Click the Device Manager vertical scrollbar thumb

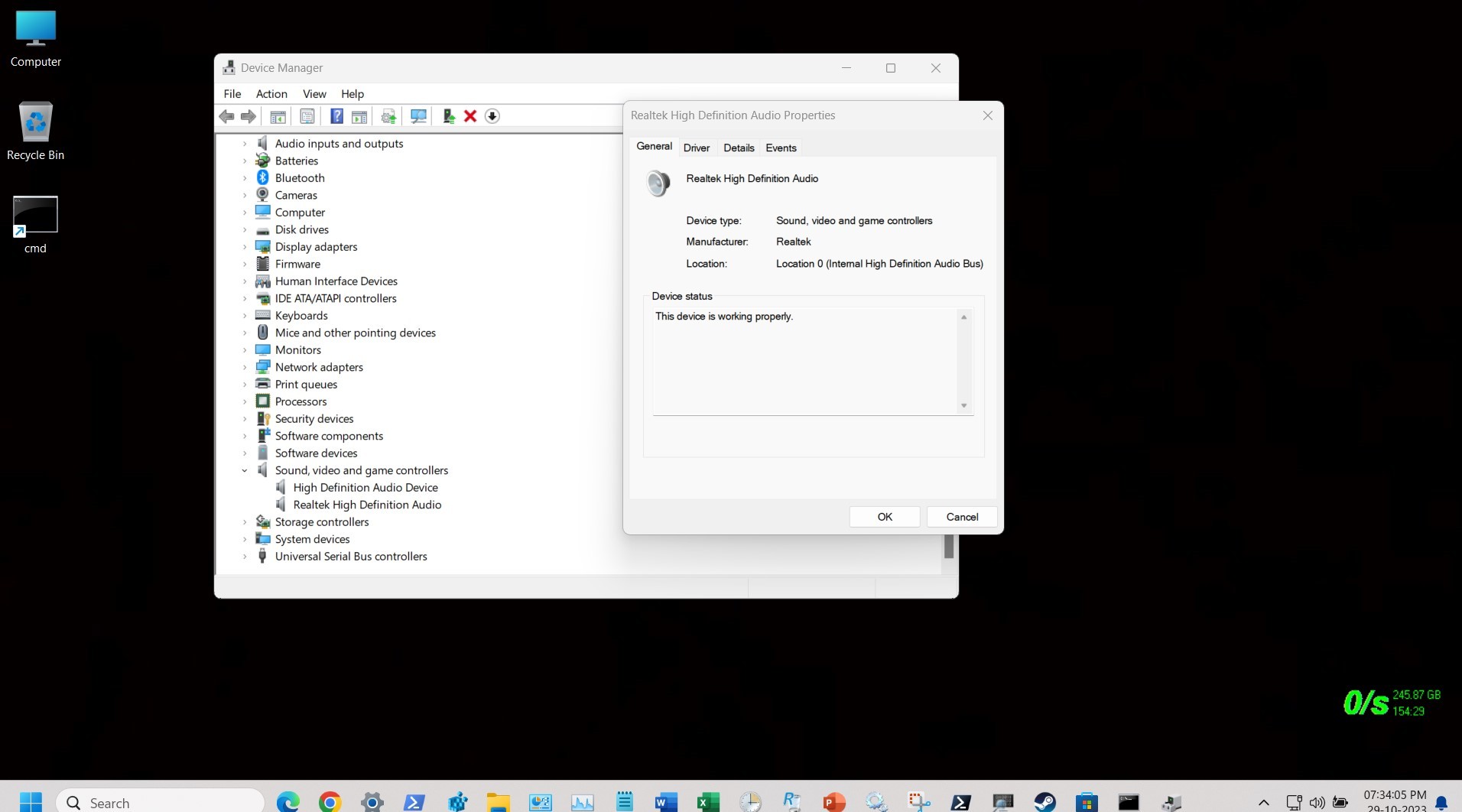(949, 547)
